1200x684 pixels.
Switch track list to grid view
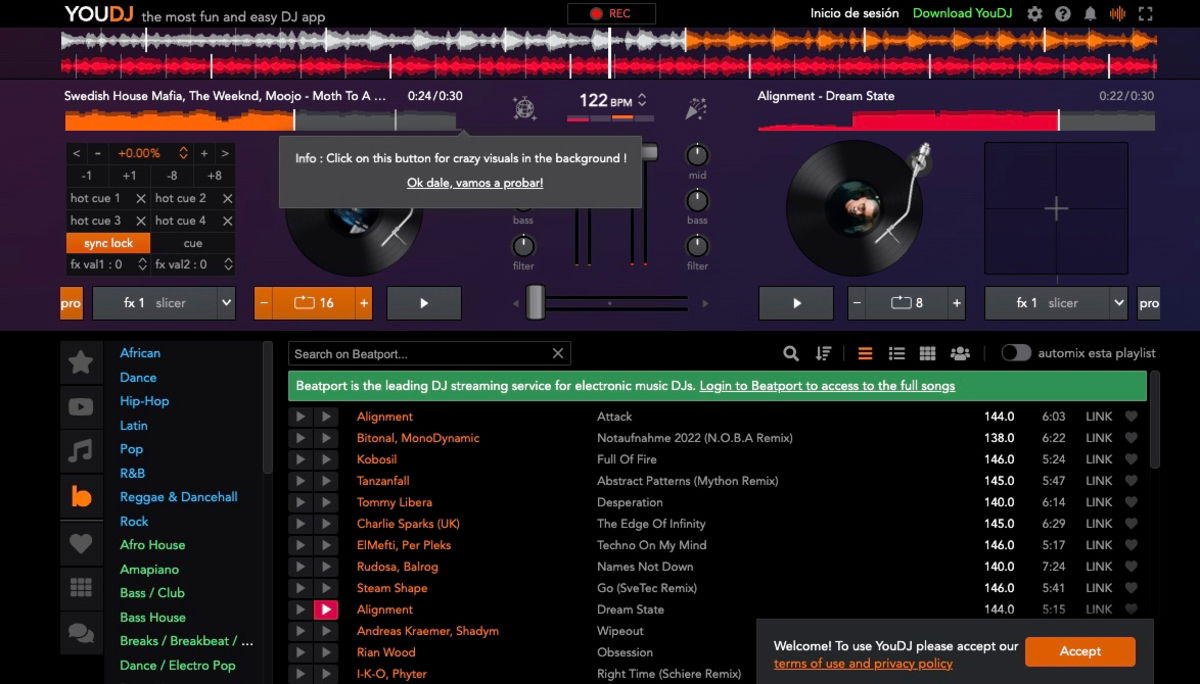(x=927, y=352)
